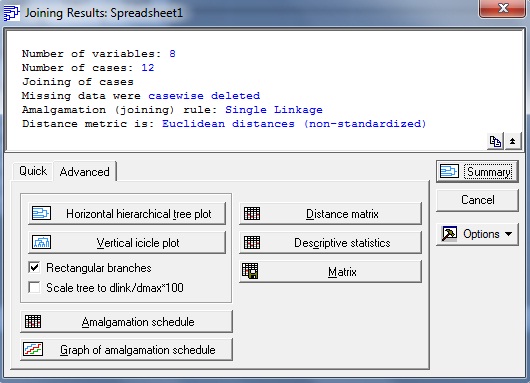Click the 'Number of variables: 8' line
Screen dimensions: 530x383
point(99,54)
